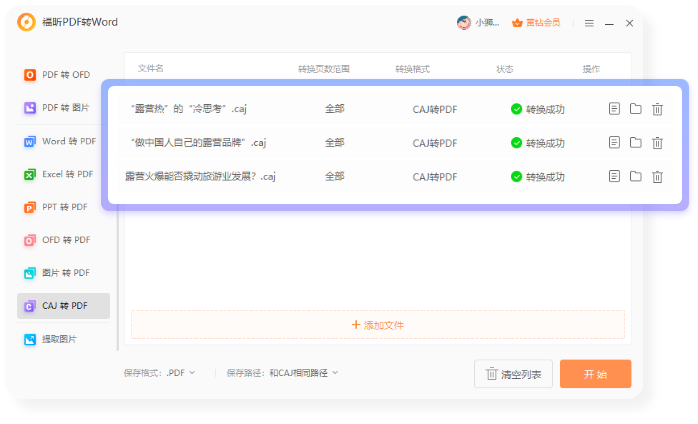Open the hamburger menu in title bar
Viewport: 698px width, 424px height.
[589, 23]
